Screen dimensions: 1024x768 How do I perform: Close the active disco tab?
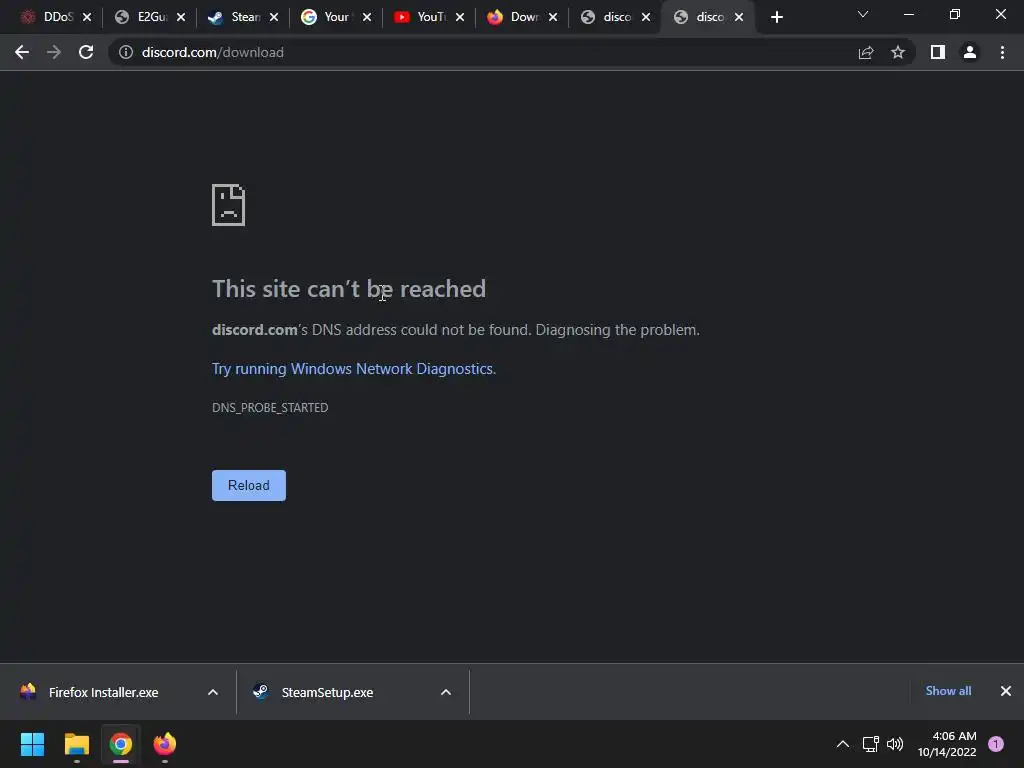coord(739,18)
